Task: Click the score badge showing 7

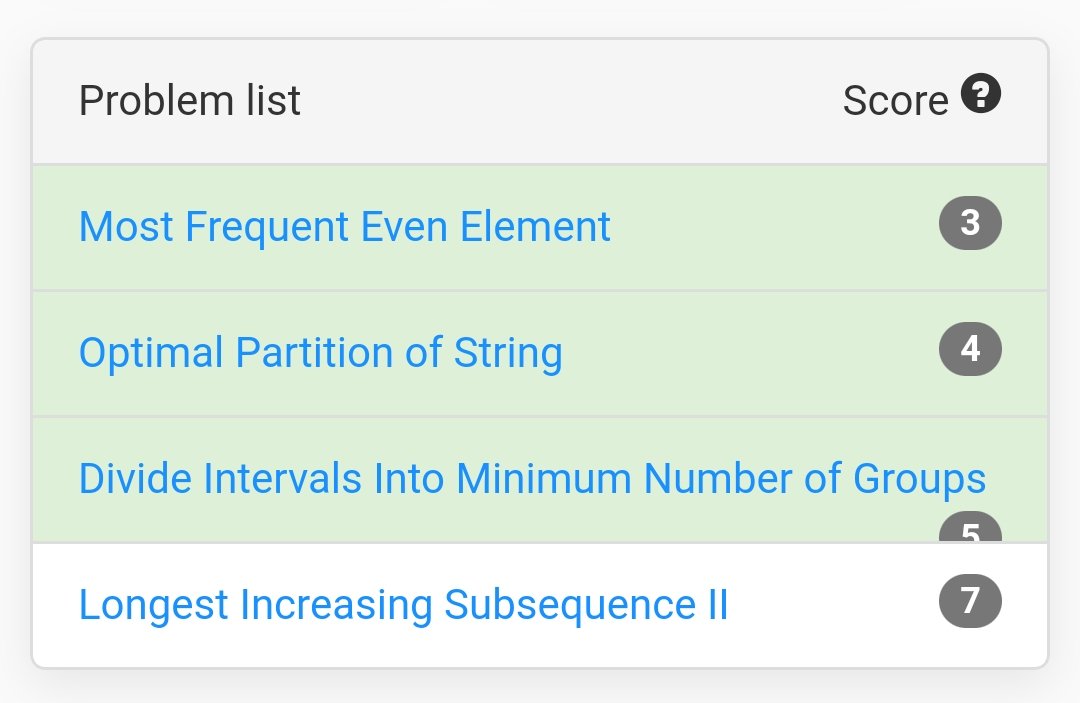Action: pos(970,601)
